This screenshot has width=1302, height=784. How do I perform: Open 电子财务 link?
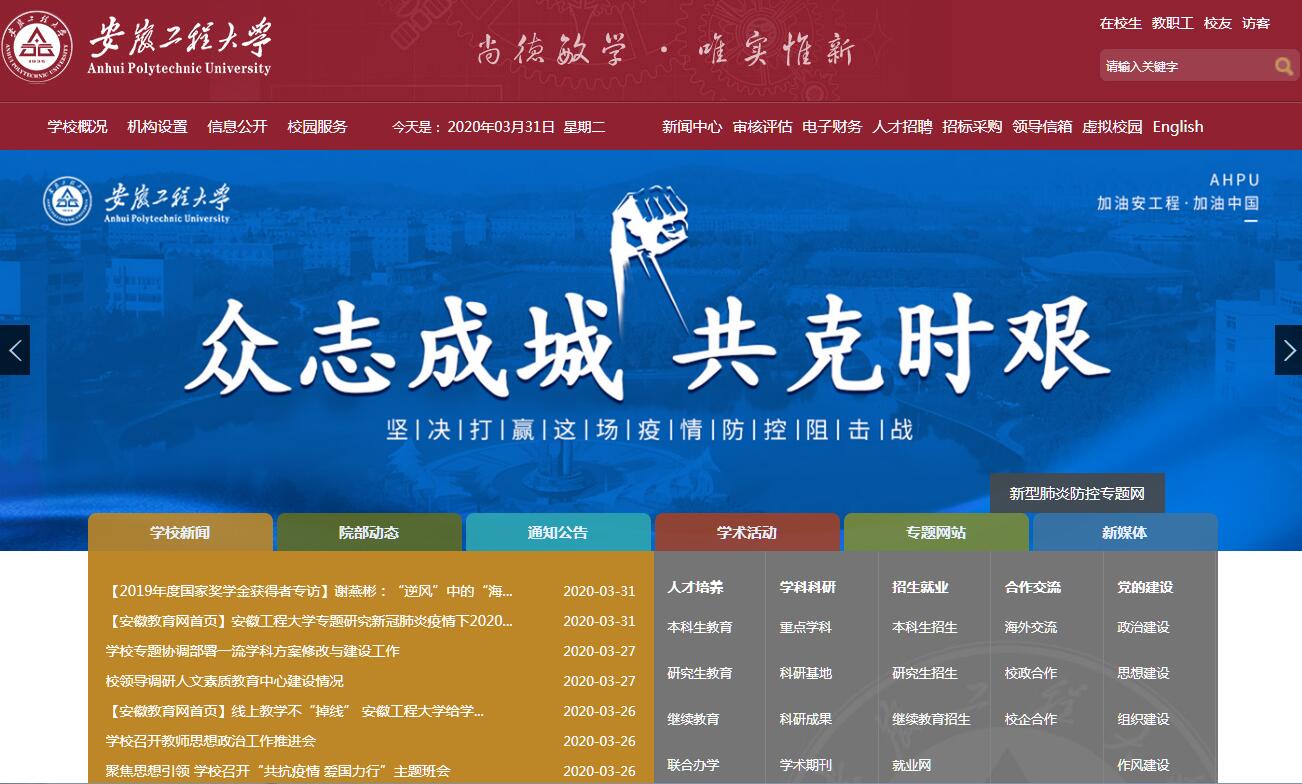832,127
